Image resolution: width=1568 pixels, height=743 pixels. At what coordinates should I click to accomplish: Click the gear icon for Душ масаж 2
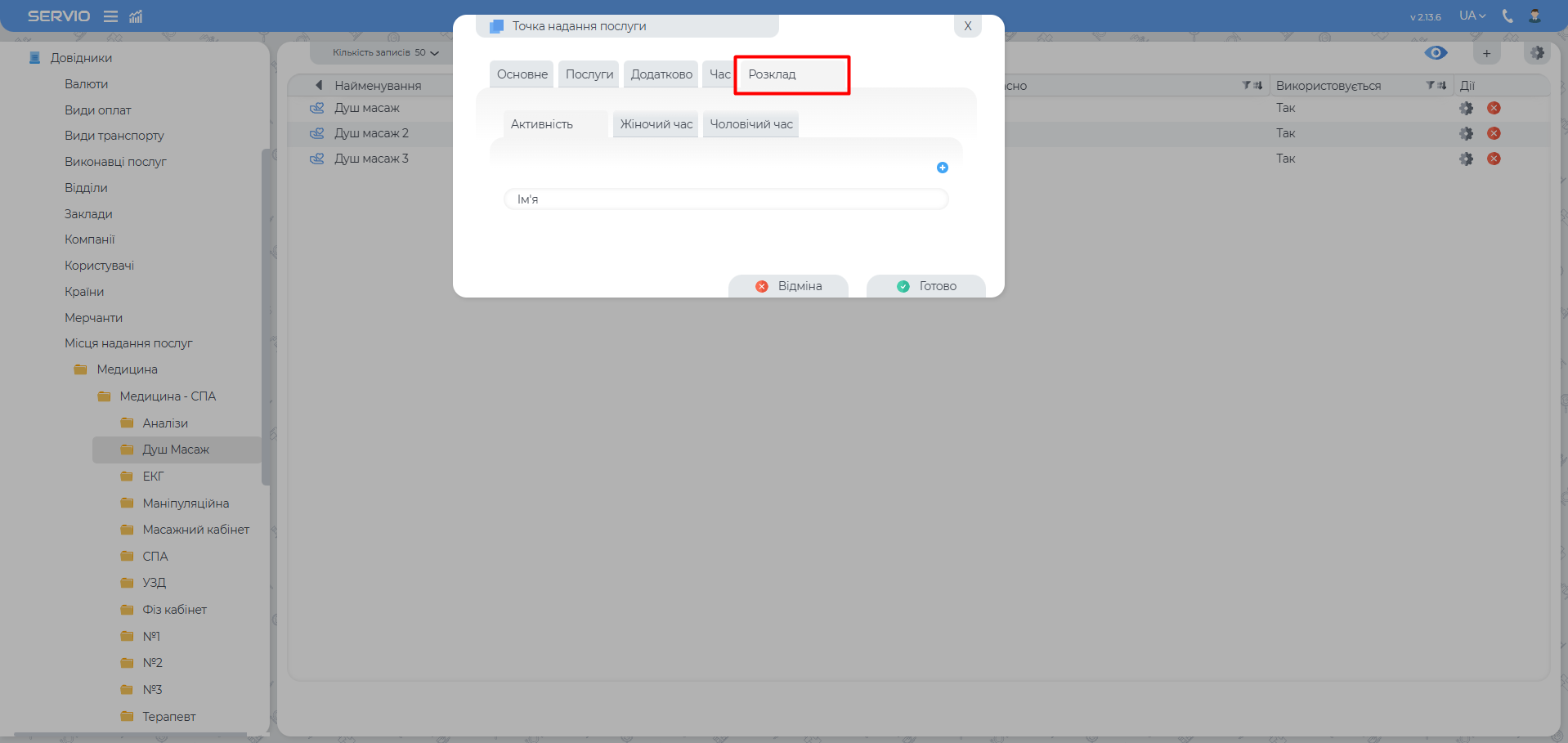point(1466,133)
